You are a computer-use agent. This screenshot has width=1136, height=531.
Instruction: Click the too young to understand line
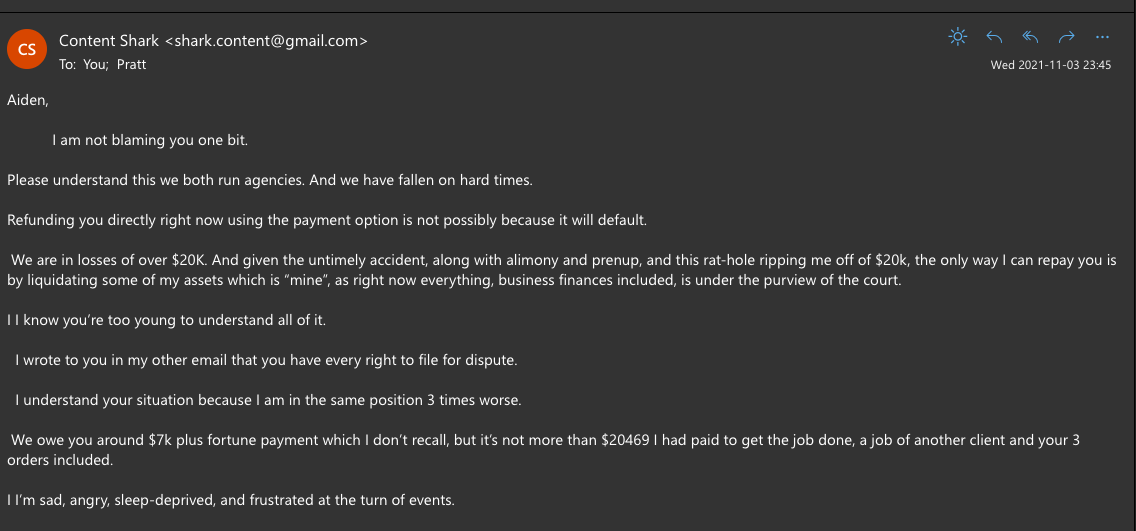[167, 319]
